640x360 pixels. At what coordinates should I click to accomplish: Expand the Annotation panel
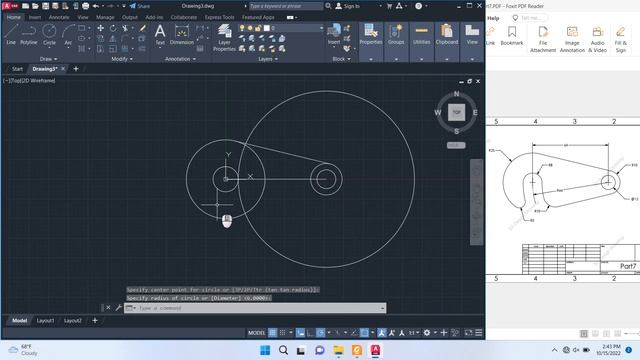180,59
